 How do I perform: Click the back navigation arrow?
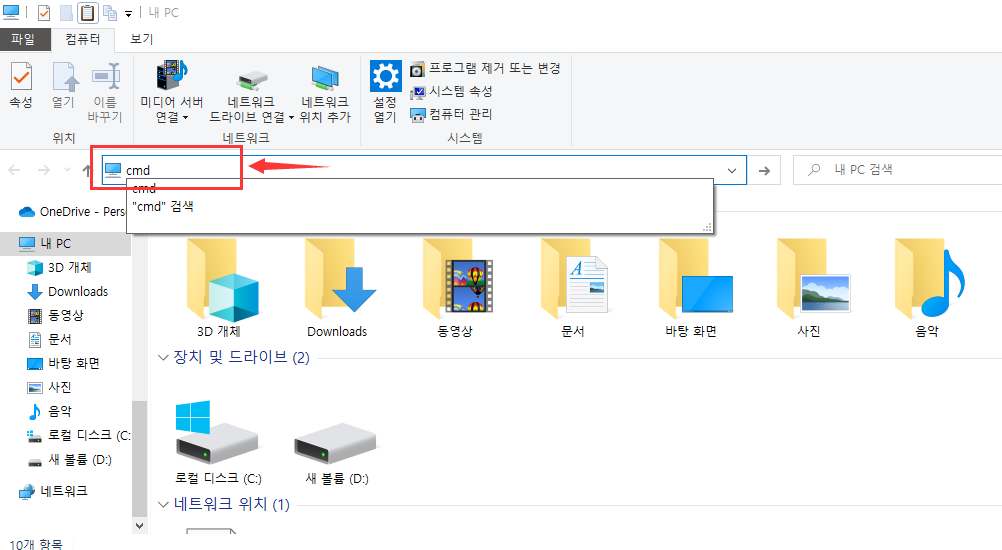(x=14, y=170)
